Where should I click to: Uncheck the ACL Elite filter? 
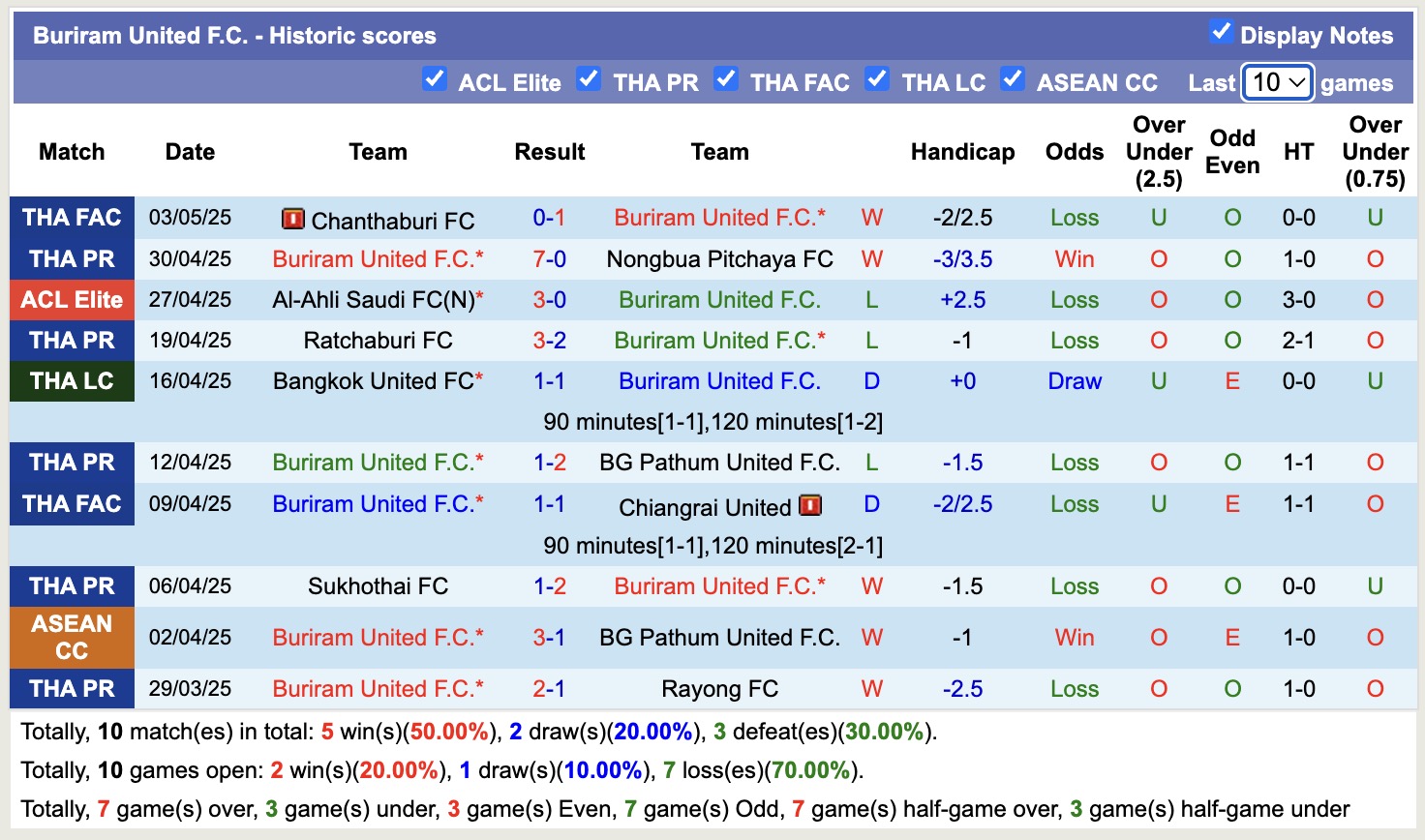click(x=435, y=80)
